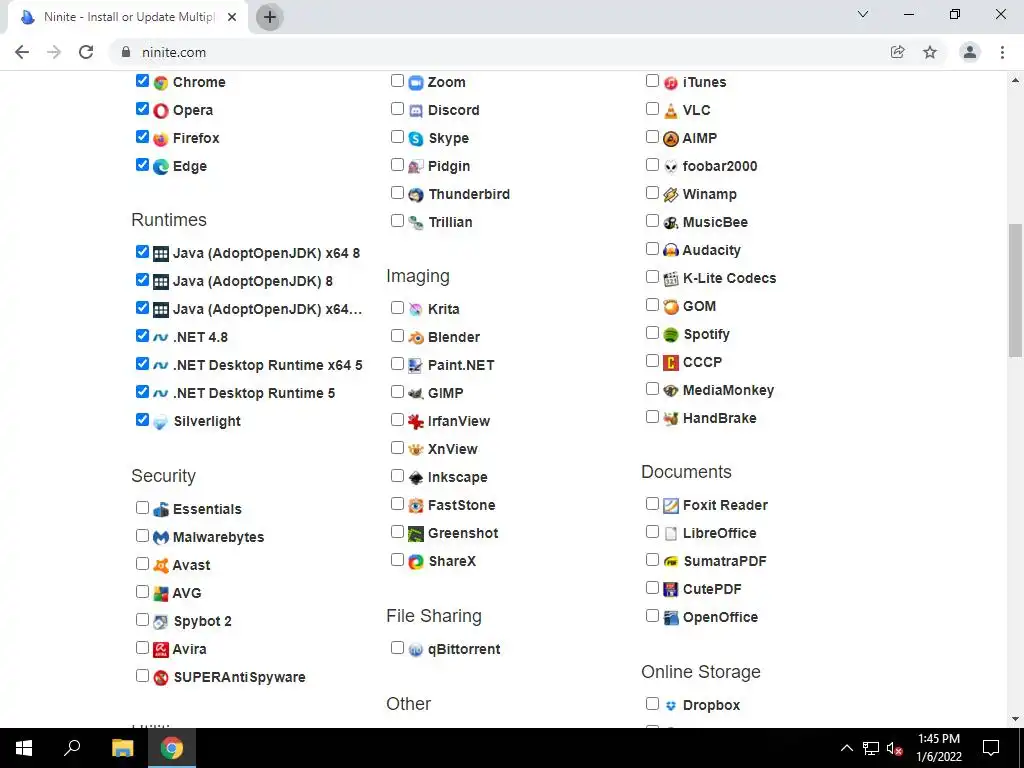Bookmark this page with the star
Viewport: 1024px width, 768px height.
(930, 52)
